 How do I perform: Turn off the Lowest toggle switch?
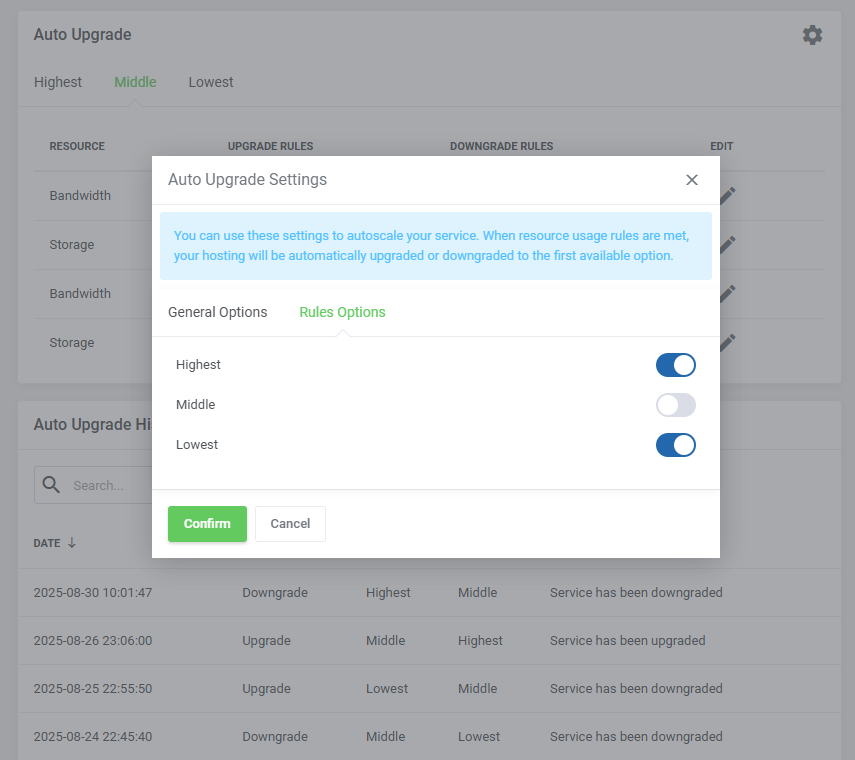(x=676, y=445)
